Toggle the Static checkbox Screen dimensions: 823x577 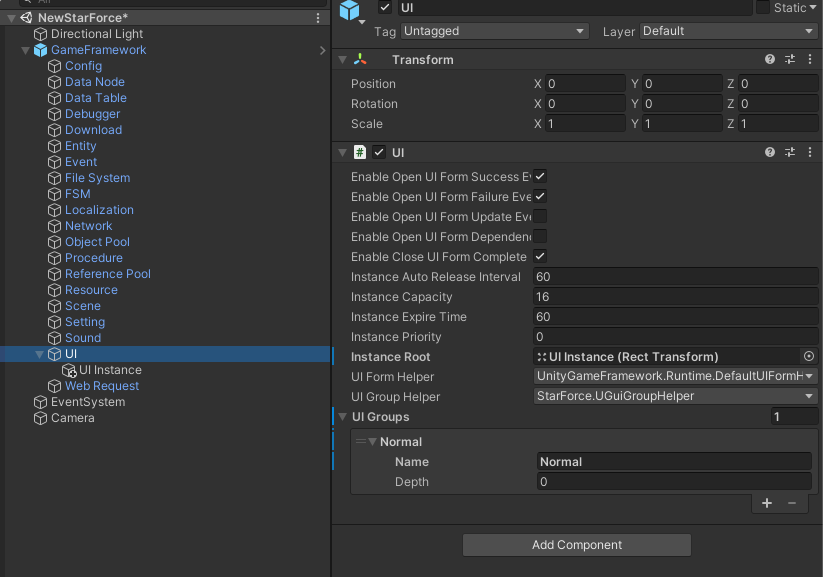coord(763,7)
